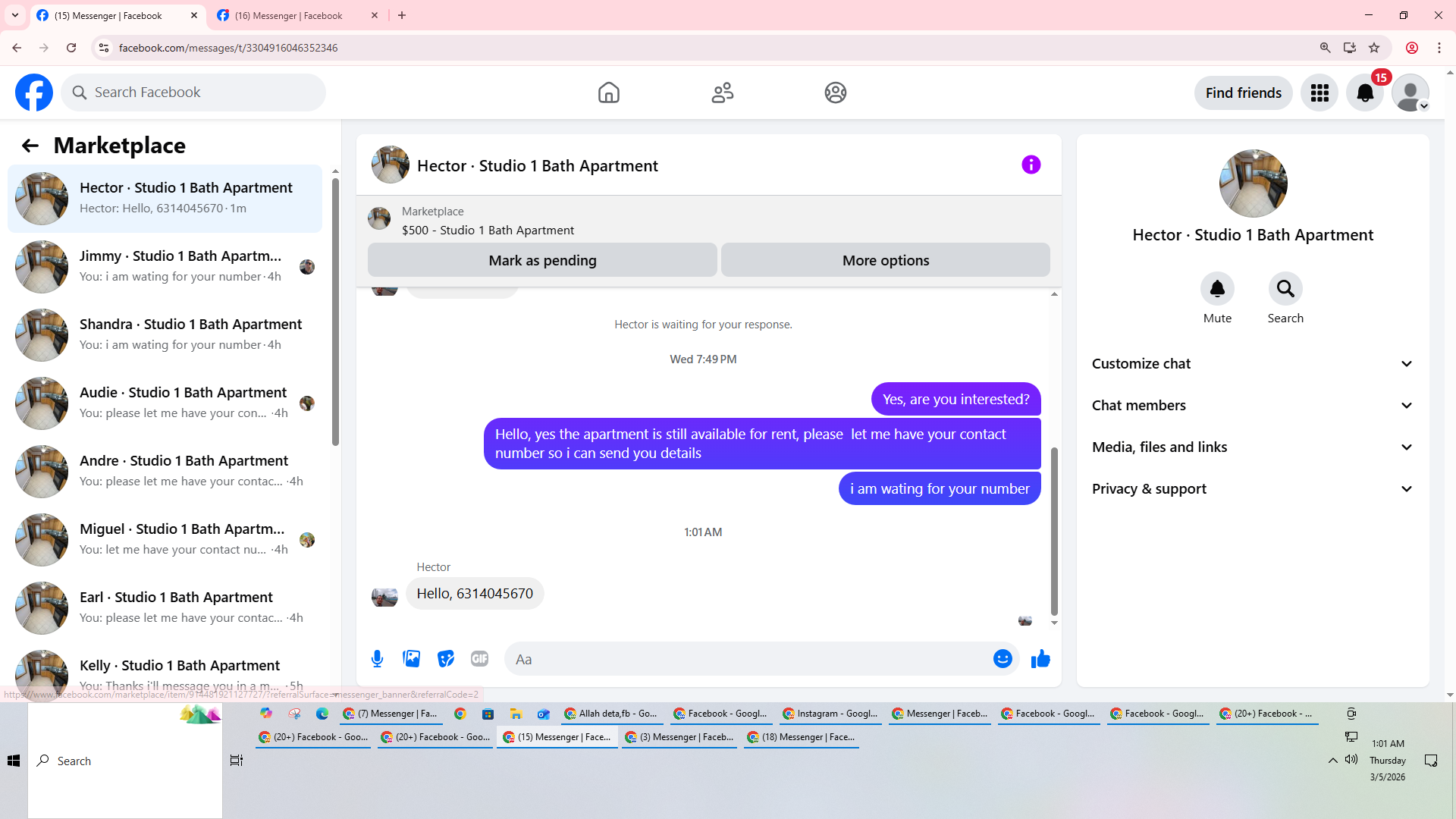
Task: Bookmark this page with the star icon
Action: [1374, 48]
